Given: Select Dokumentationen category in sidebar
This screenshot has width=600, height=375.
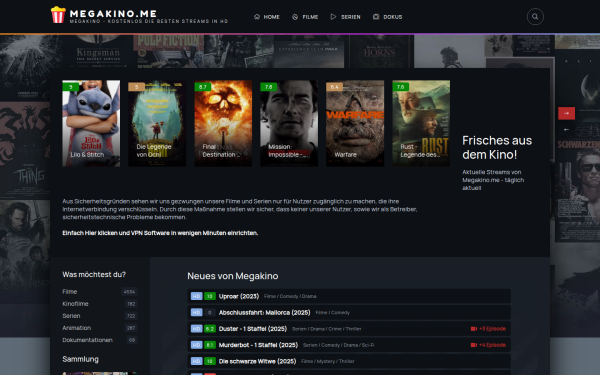Looking at the screenshot, I should click(x=87, y=340).
